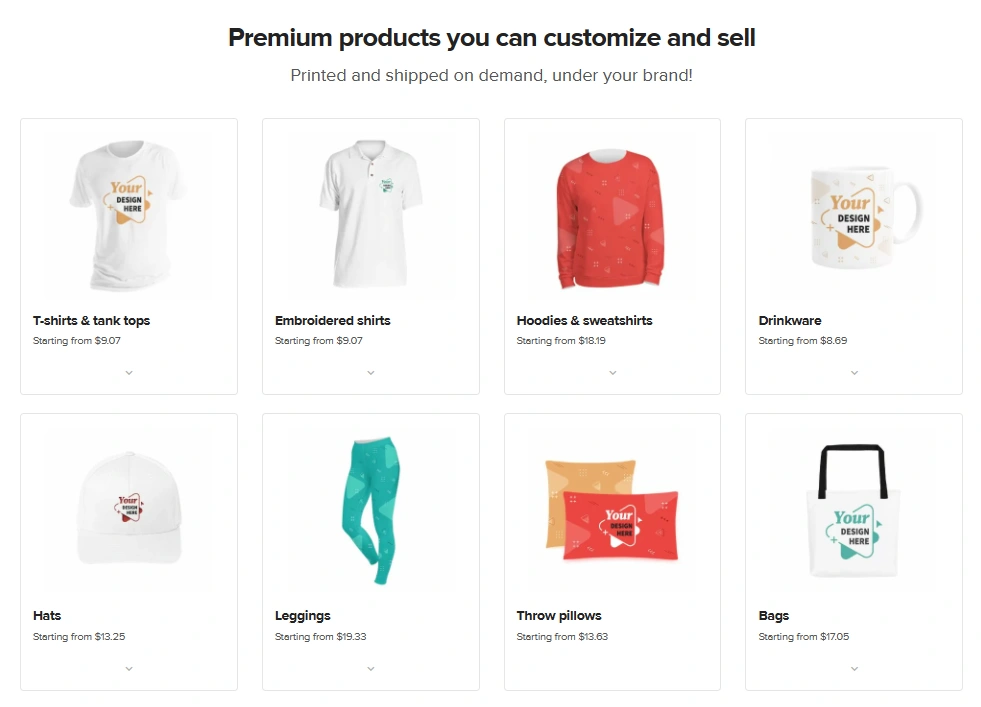The width and height of the screenshot is (981, 707).
Task: Click the Leggings category title
Action: coord(302,616)
